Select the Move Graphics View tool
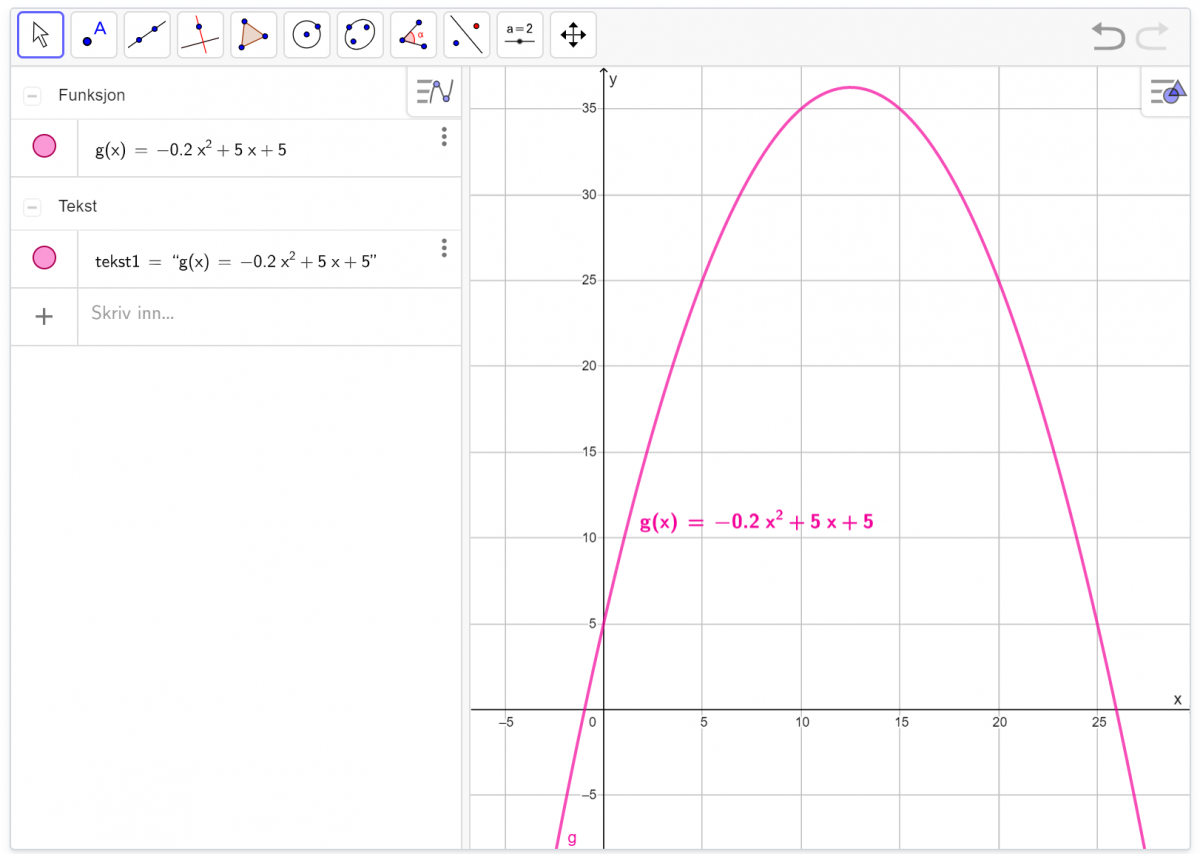1200x854 pixels. [573, 35]
